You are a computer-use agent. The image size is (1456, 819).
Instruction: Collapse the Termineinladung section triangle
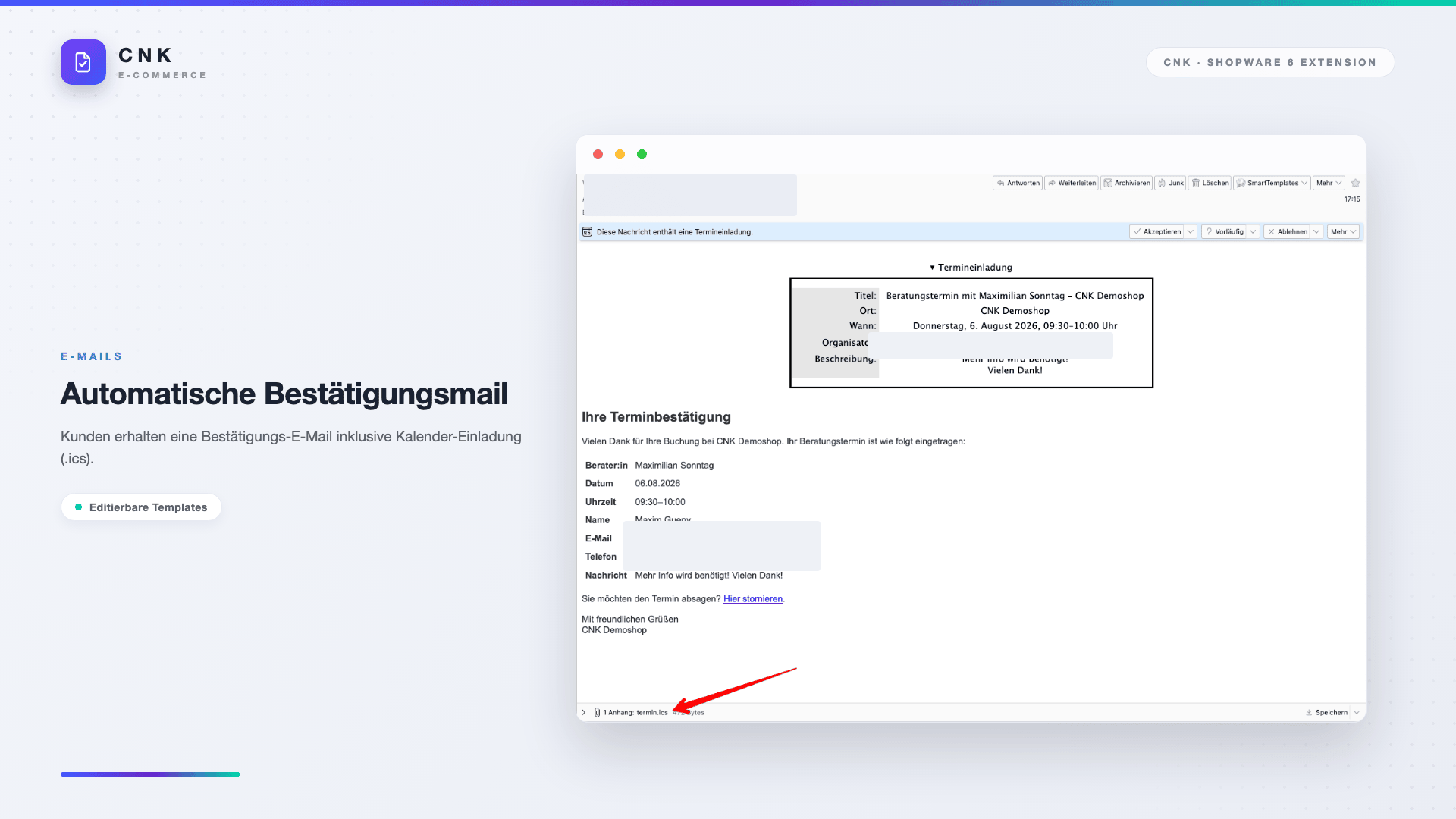(x=932, y=268)
